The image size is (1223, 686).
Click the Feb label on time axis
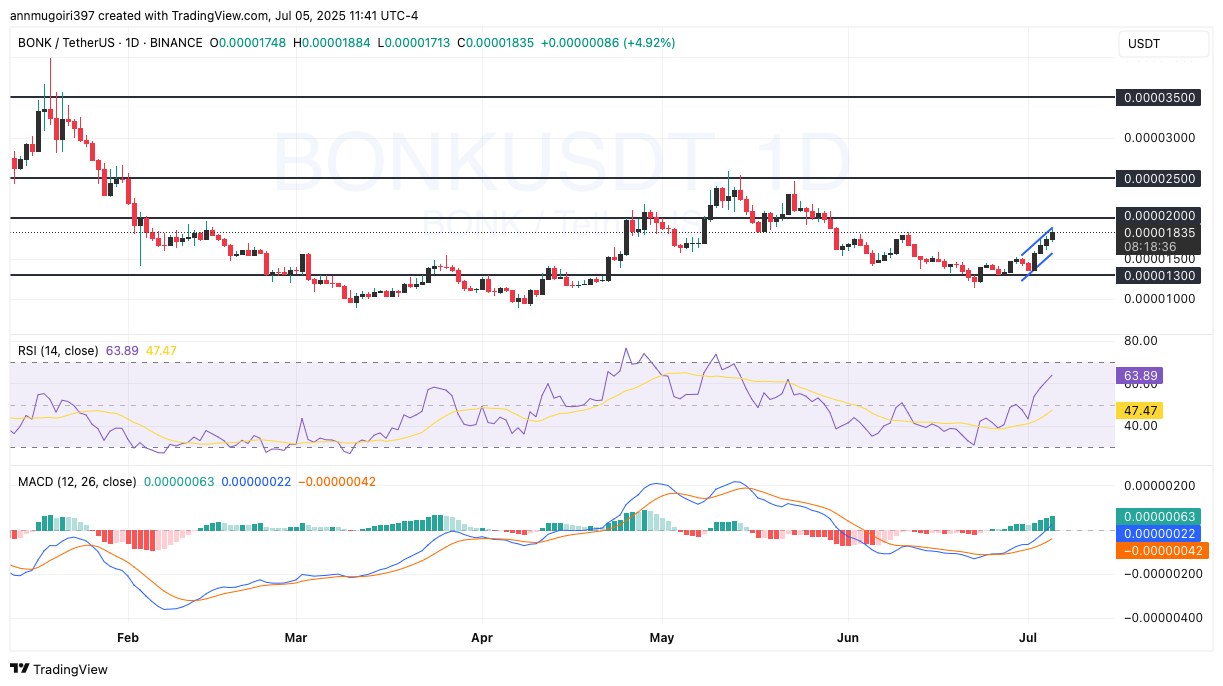[x=127, y=636]
